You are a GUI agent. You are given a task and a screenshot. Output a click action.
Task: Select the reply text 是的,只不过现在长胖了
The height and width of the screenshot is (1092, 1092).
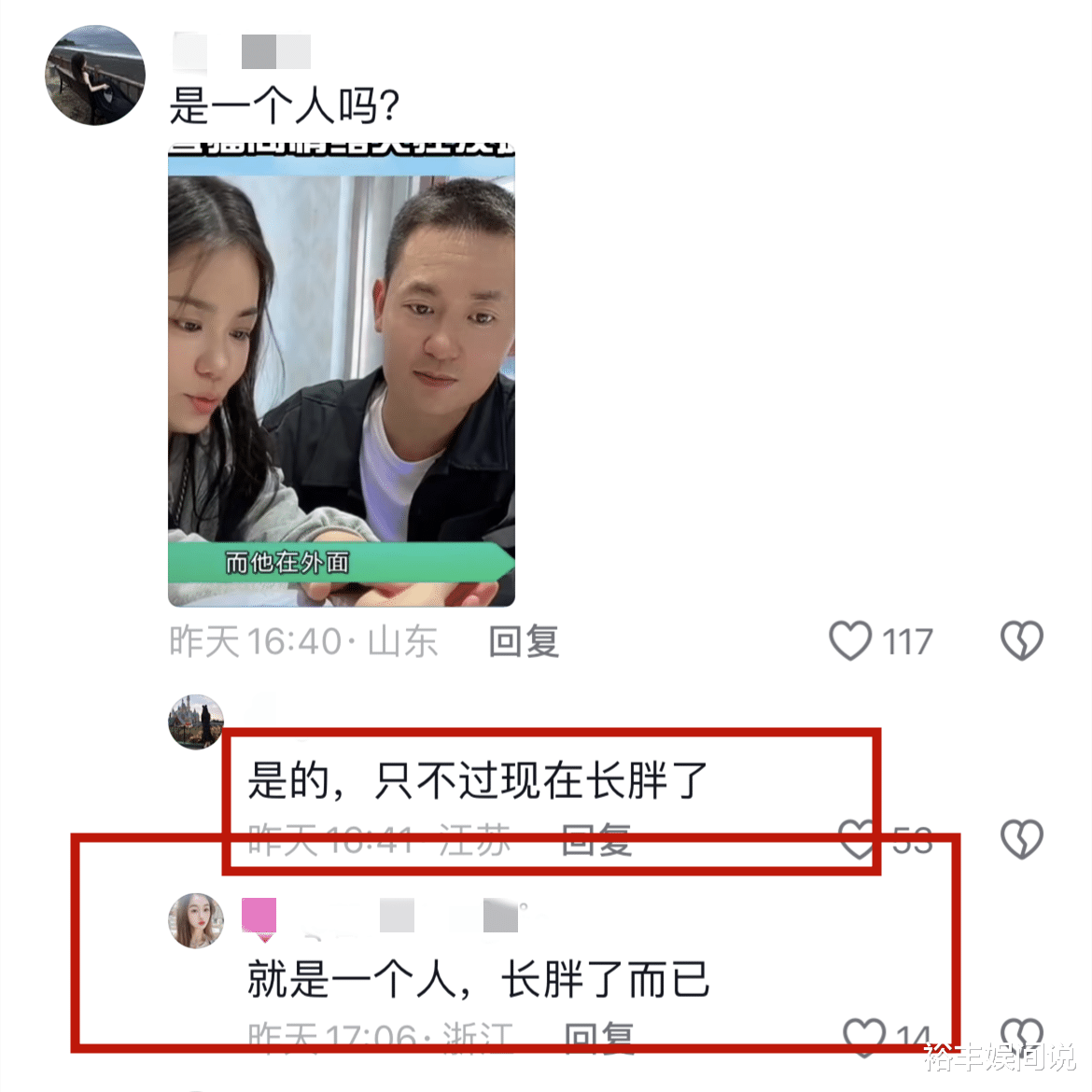(478, 780)
